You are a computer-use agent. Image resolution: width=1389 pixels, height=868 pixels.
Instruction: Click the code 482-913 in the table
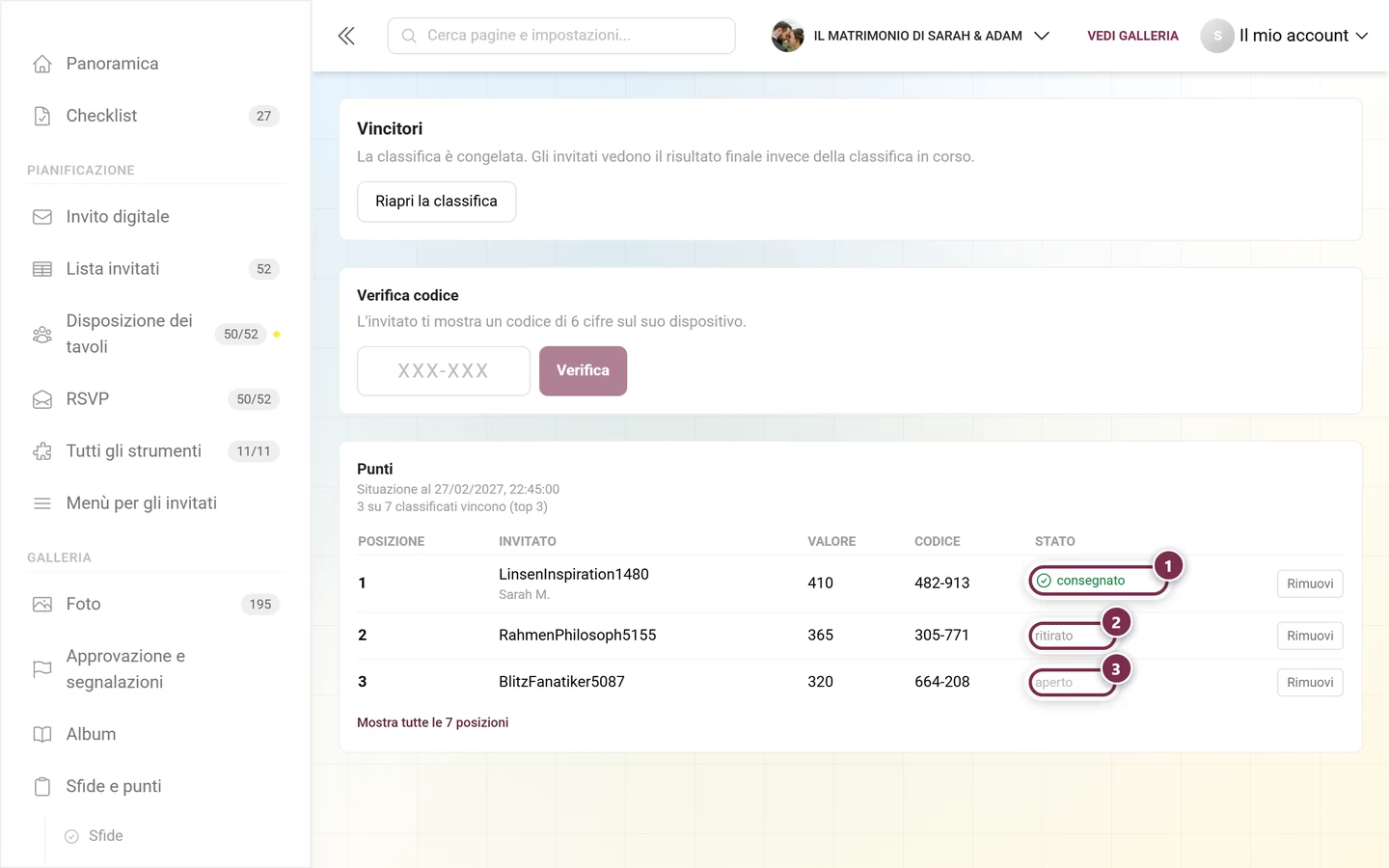pos(941,583)
